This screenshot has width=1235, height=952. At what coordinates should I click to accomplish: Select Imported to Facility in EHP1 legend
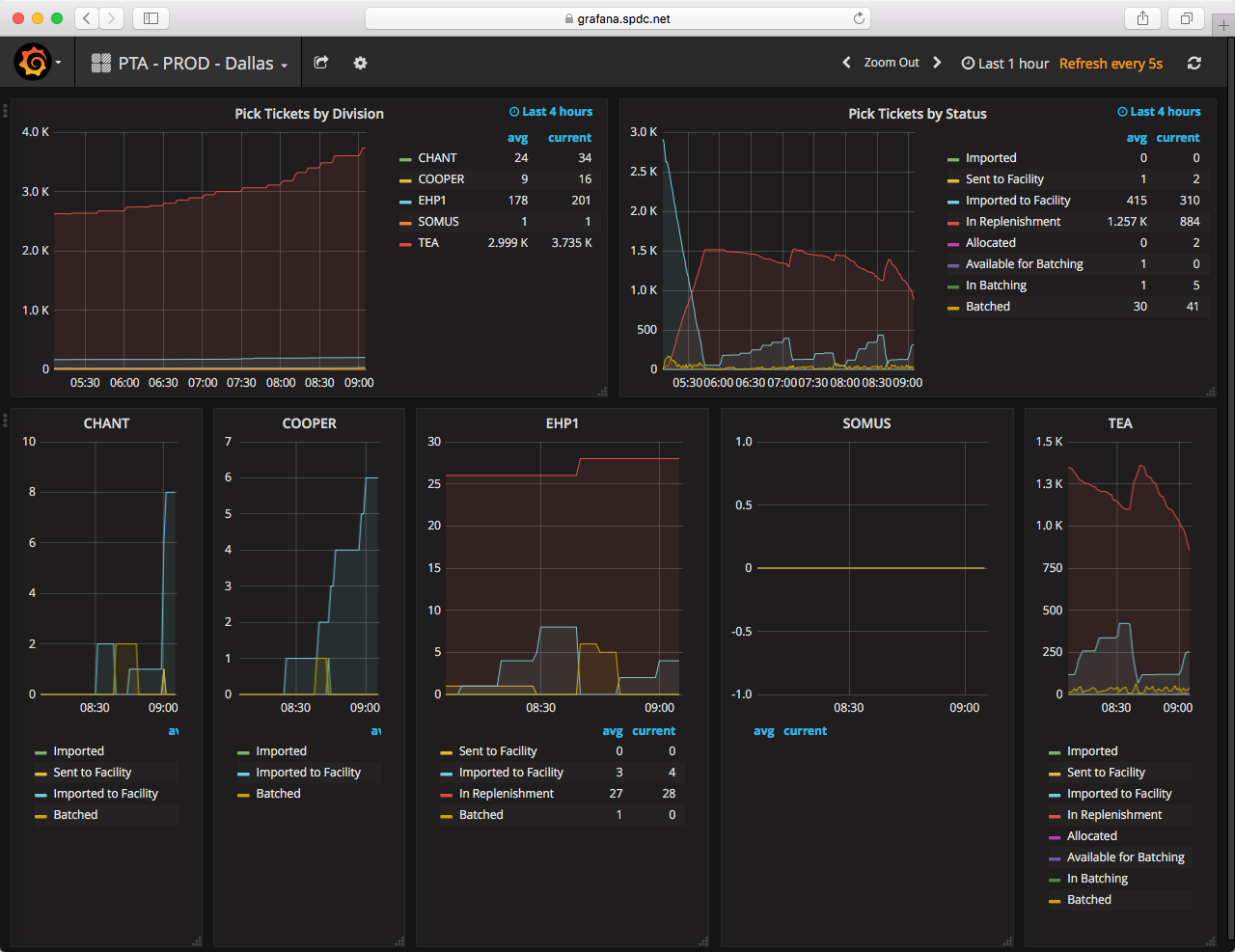tap(511, 773)
